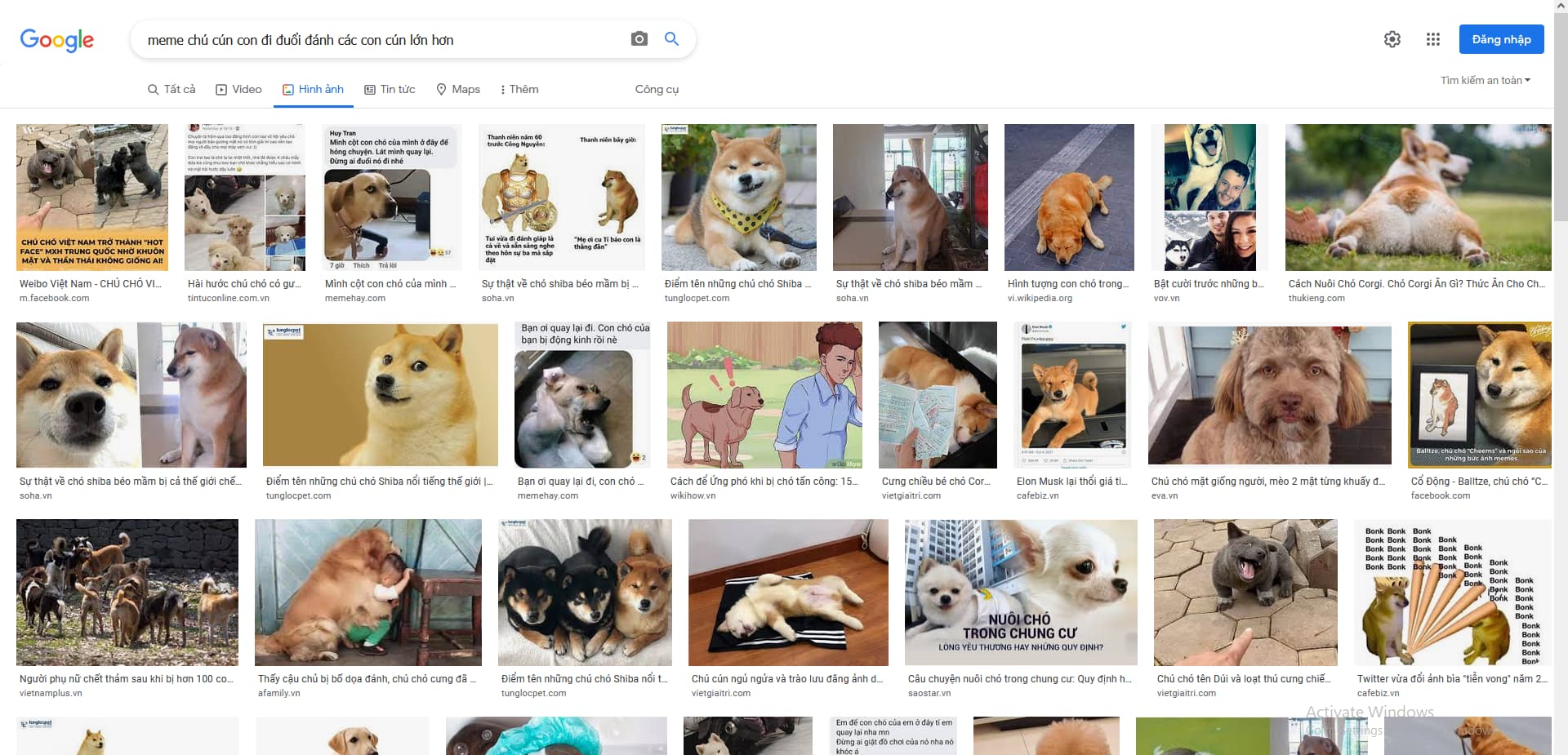Expand the Tìm kiếm an toàn dropdown
The width and height of the screenshot is (1568, 755).
(1486, 80)
